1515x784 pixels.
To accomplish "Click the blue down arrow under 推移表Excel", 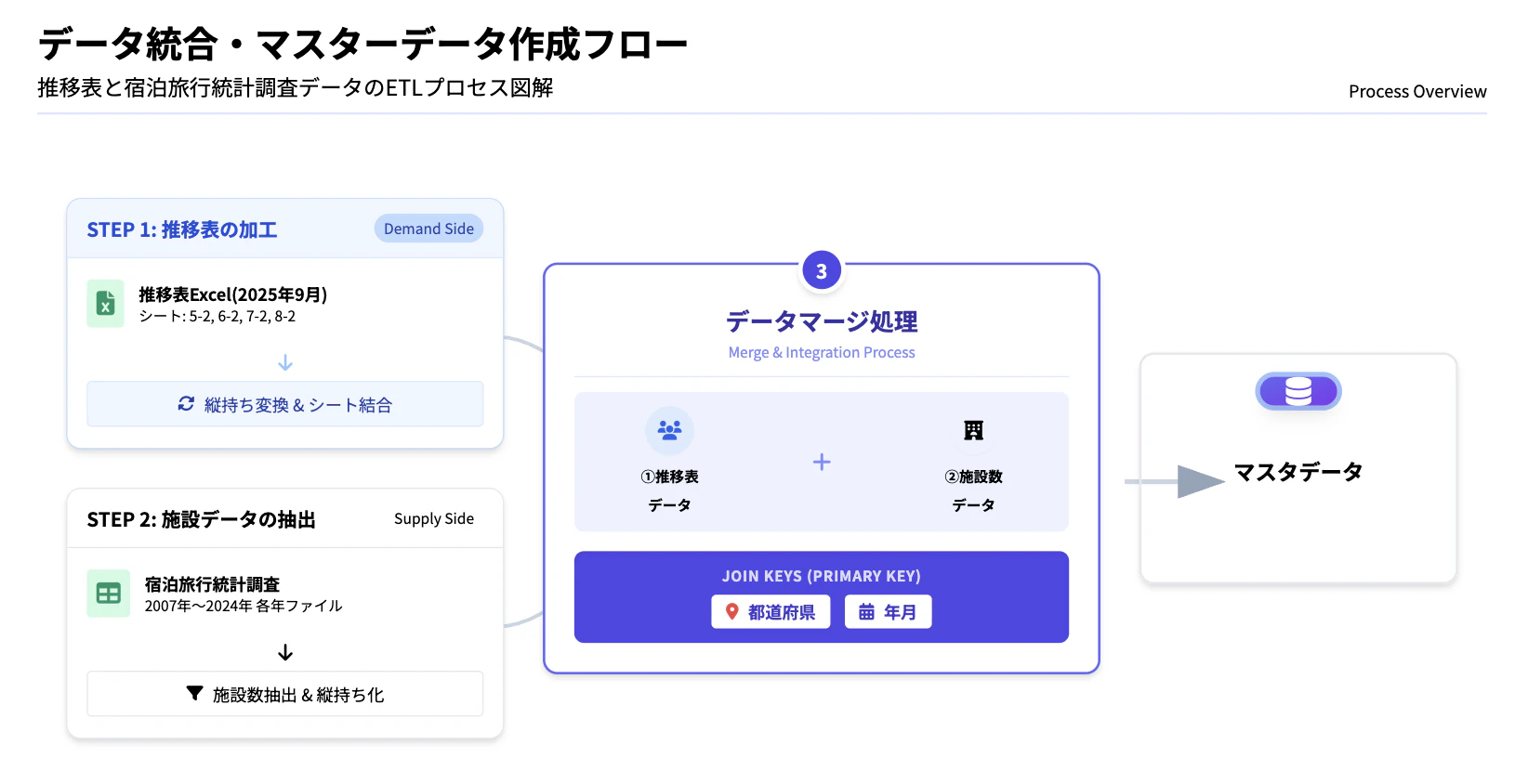I will 285,362.
